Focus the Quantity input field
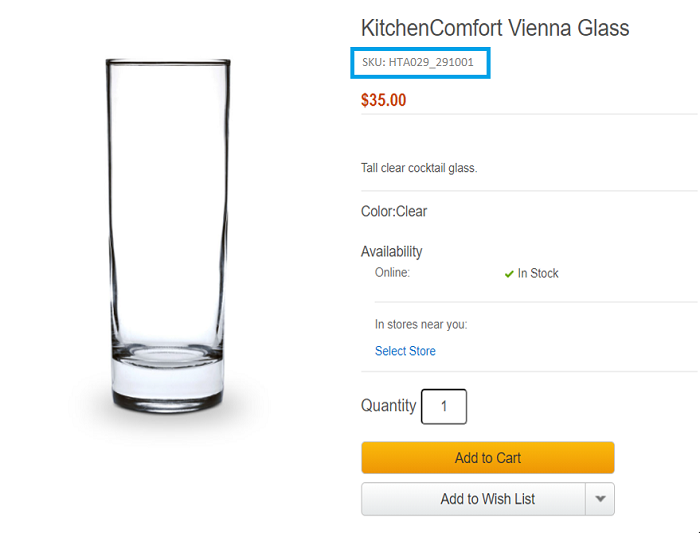Viewport: 700px width, 533px height. coord(444,407)
